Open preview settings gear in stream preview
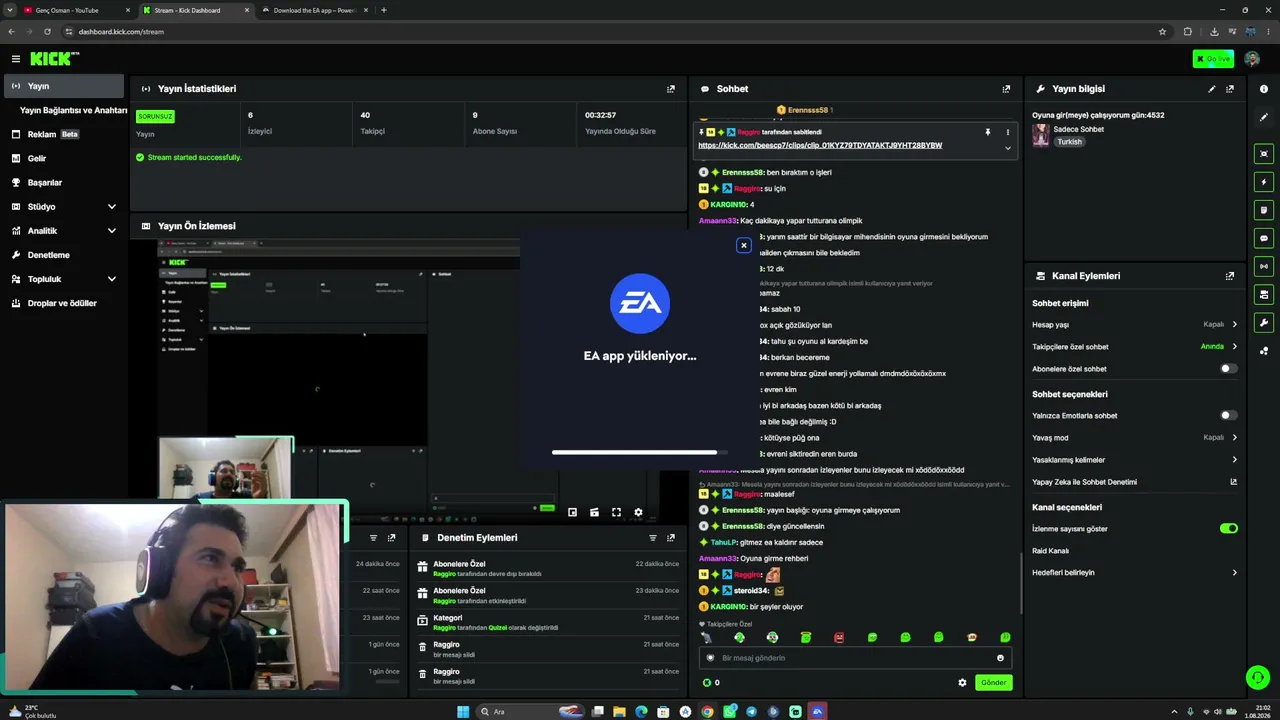Viewport: 1280px width, 720px height. click(x=638, y=512)
